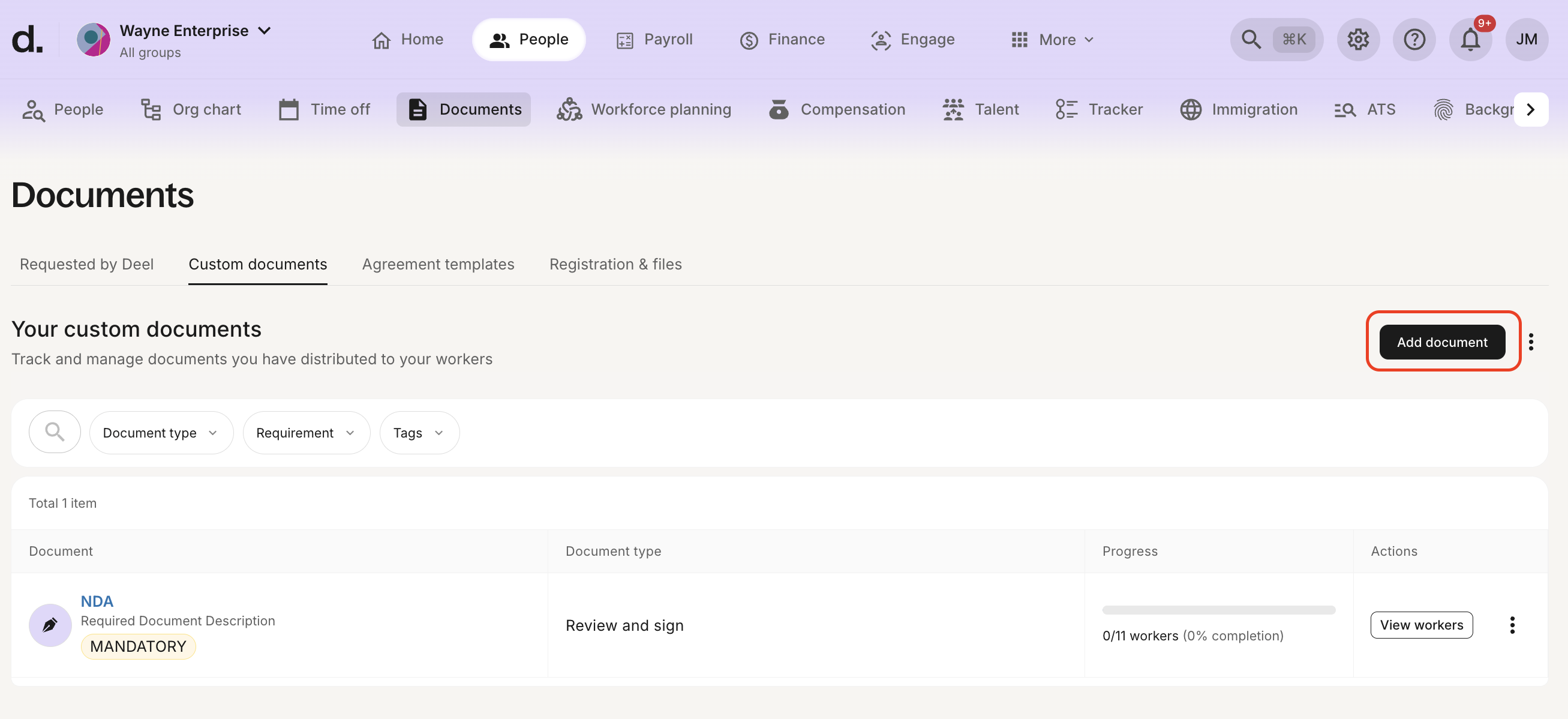The image size is (1568, 719).
Task: Open the help question mark panel
Action: point(1414,40)
